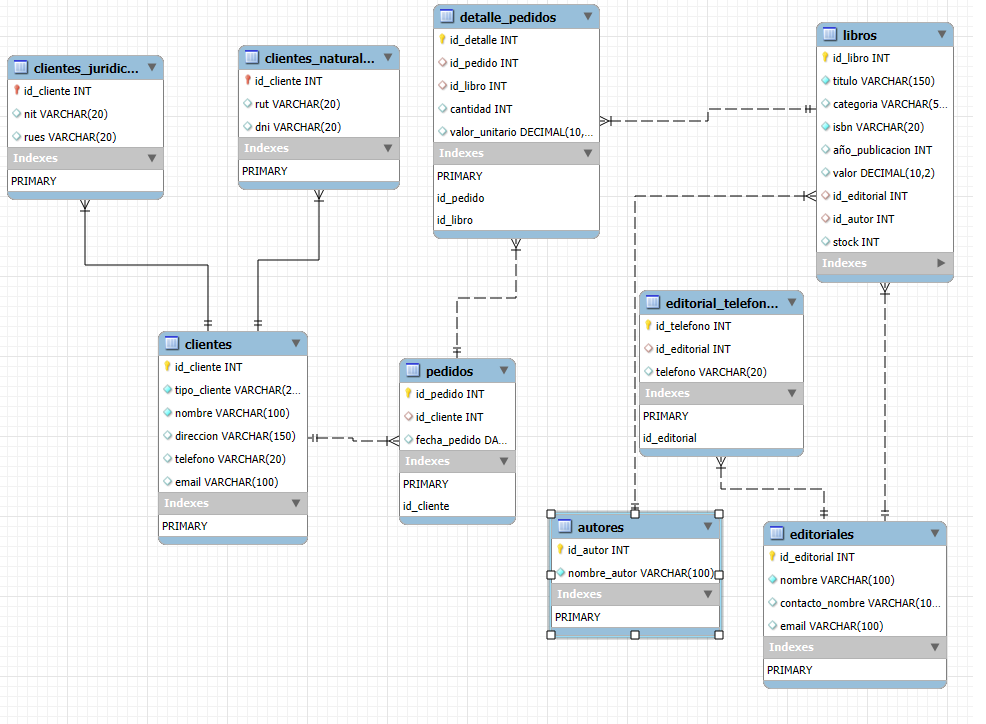The width and height of the screenshot is (986, 724).
Task: Click foreign key diamond of id_autor in libros
Action: (826, 219)
